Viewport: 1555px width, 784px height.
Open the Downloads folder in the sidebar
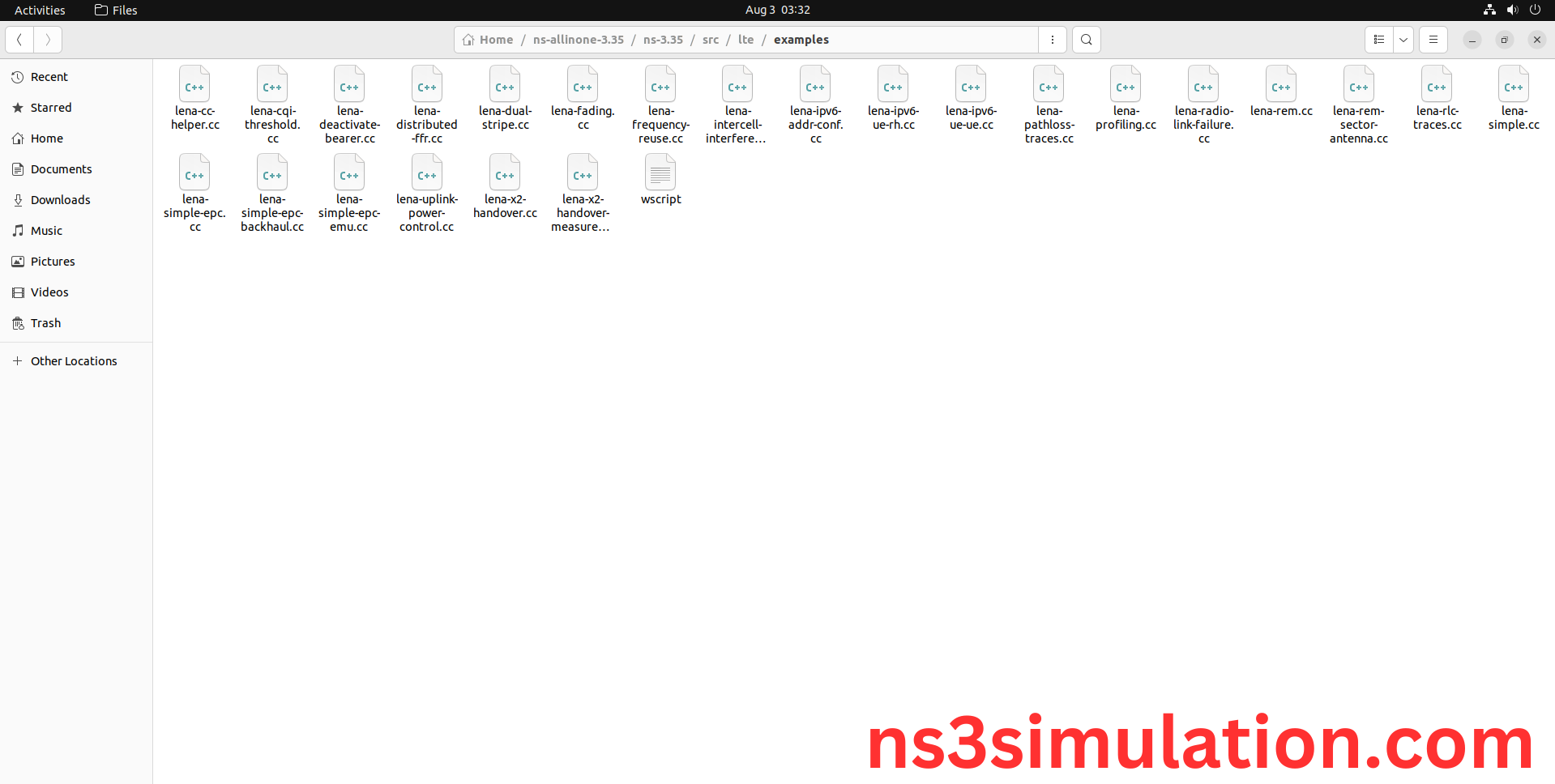tap(60, 199)
